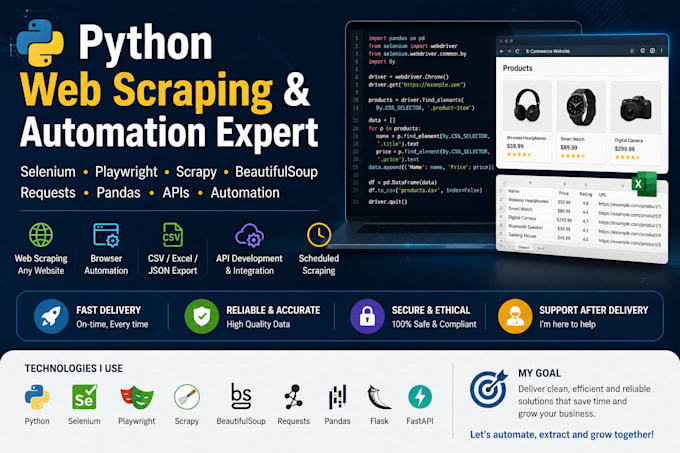Click the 'SUPPORT AFTER DELIVERY' heading
Screen dimensions: 680x453
pos(593,310)
